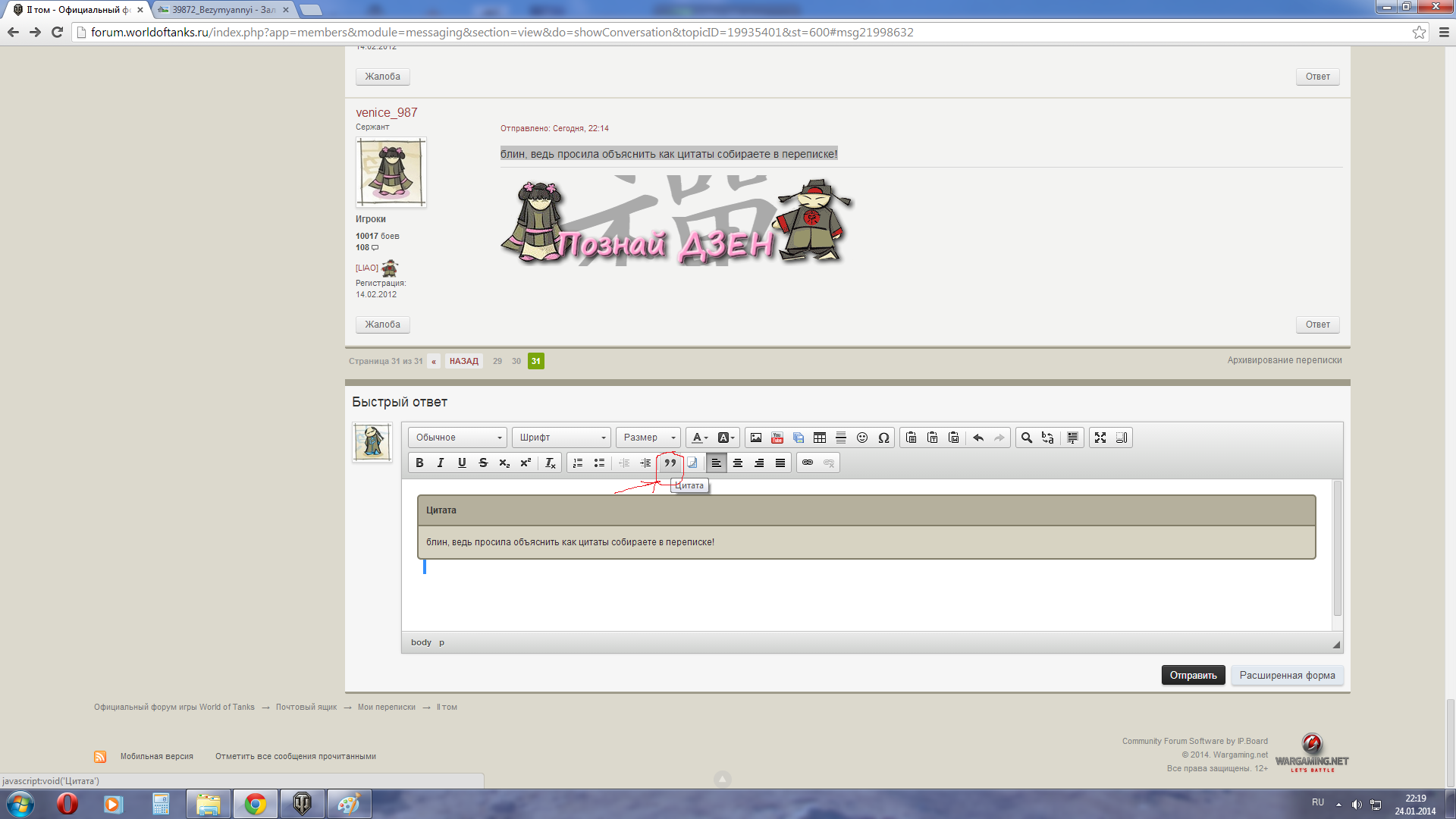Click 'НАЗАД' pagination button

(x=463, y=361)
